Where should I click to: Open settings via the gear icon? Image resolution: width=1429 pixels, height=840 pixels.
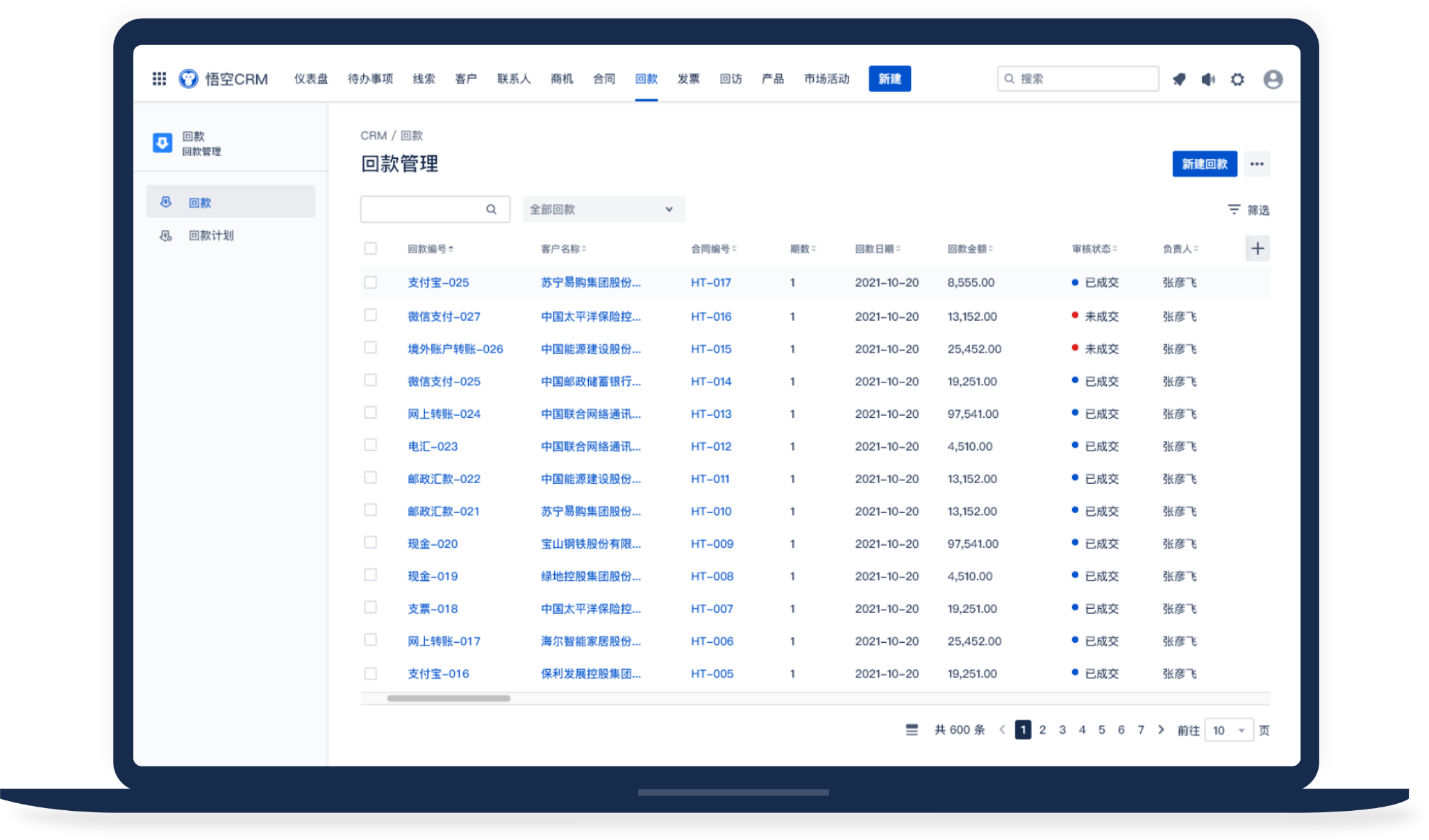tap(1237, 80)
